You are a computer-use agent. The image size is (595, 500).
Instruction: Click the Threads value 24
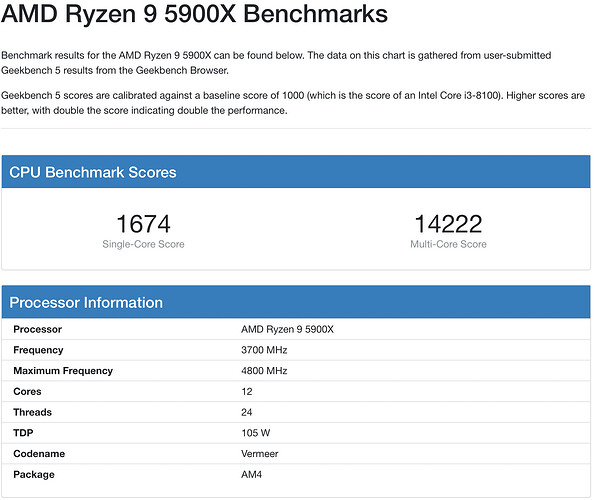(247, 412)
